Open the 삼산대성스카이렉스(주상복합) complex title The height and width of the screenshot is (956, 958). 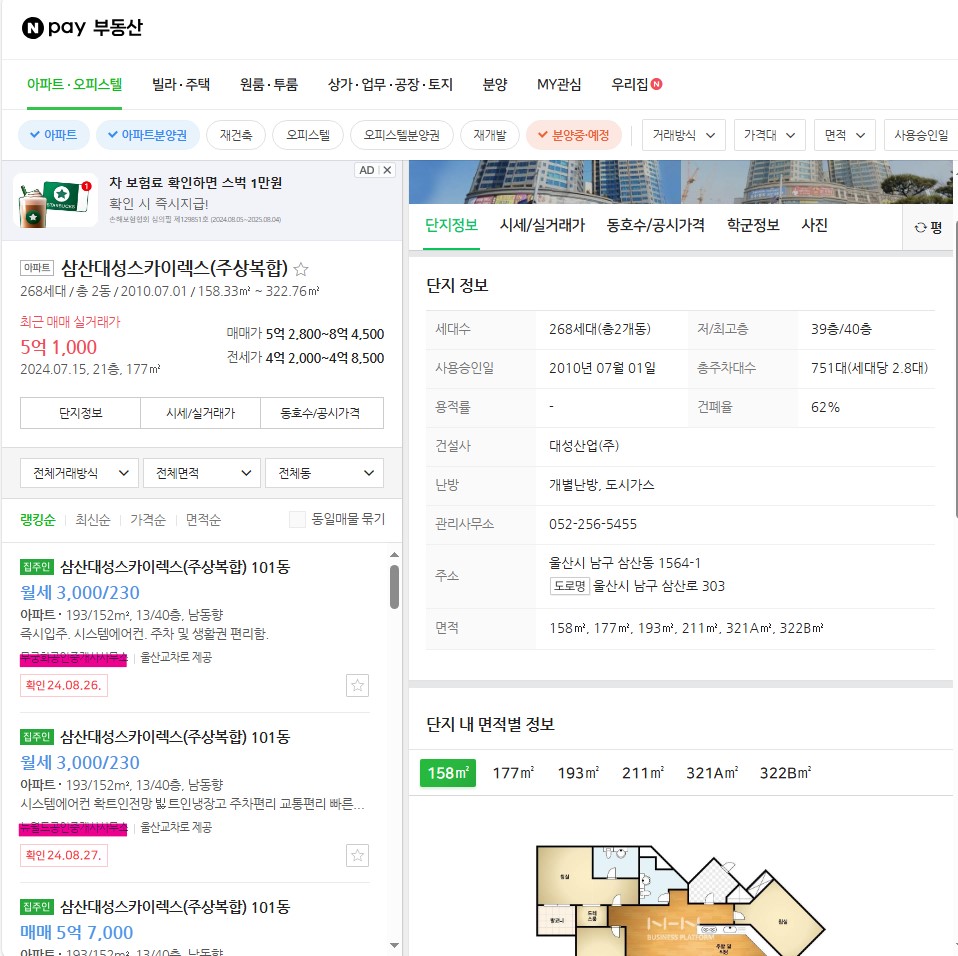point(174,268)
